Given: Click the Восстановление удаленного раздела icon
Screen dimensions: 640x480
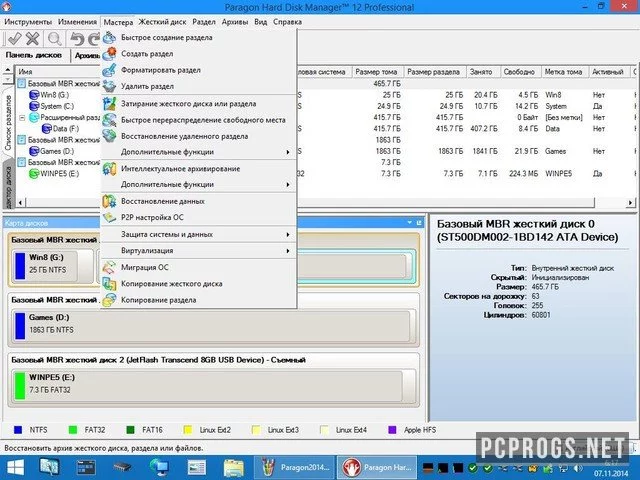Looking at the screenshot, I should pos(109,136).
